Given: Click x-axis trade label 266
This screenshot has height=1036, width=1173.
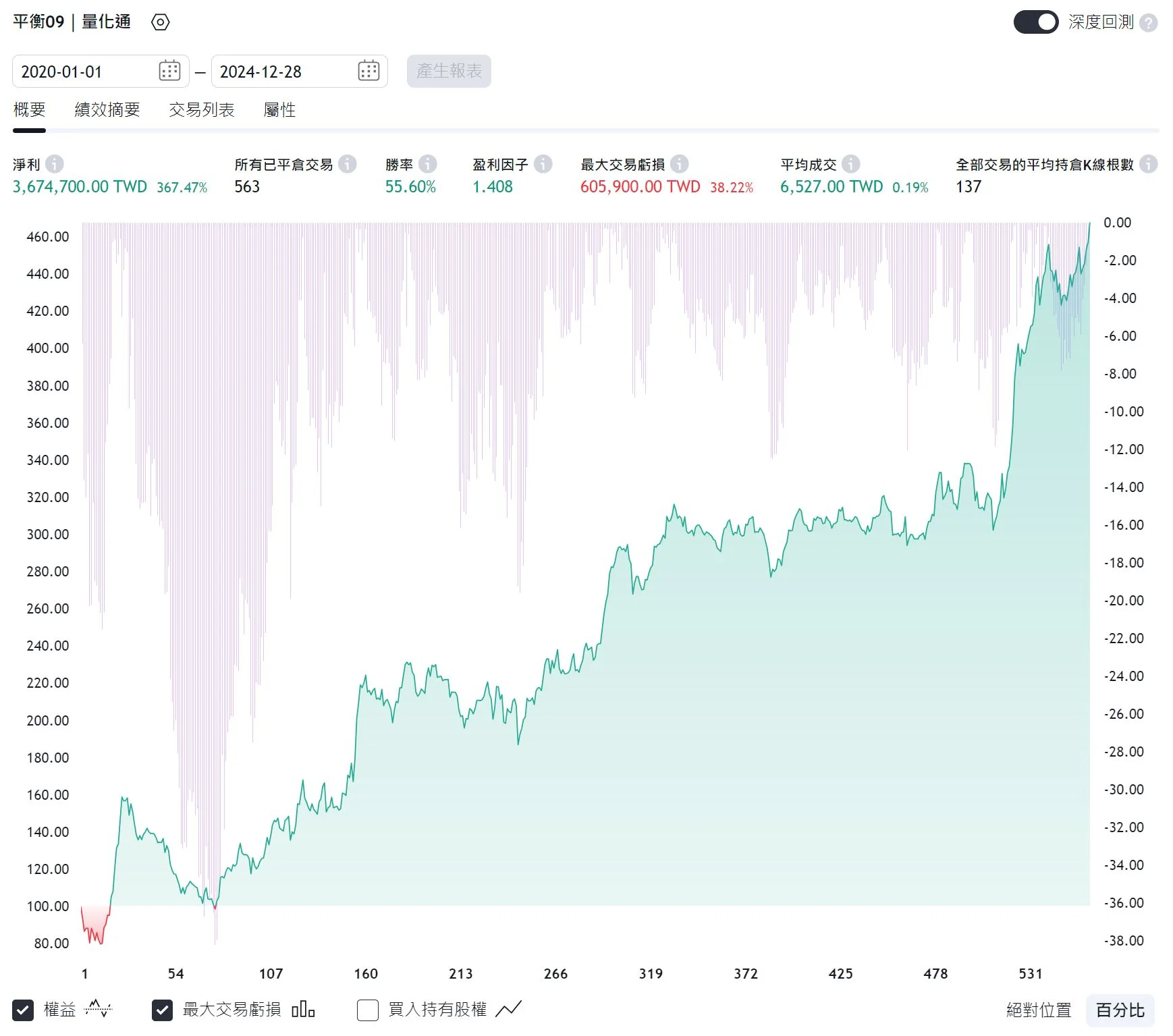Looking at the screenshot, I should tap(555, 973).
